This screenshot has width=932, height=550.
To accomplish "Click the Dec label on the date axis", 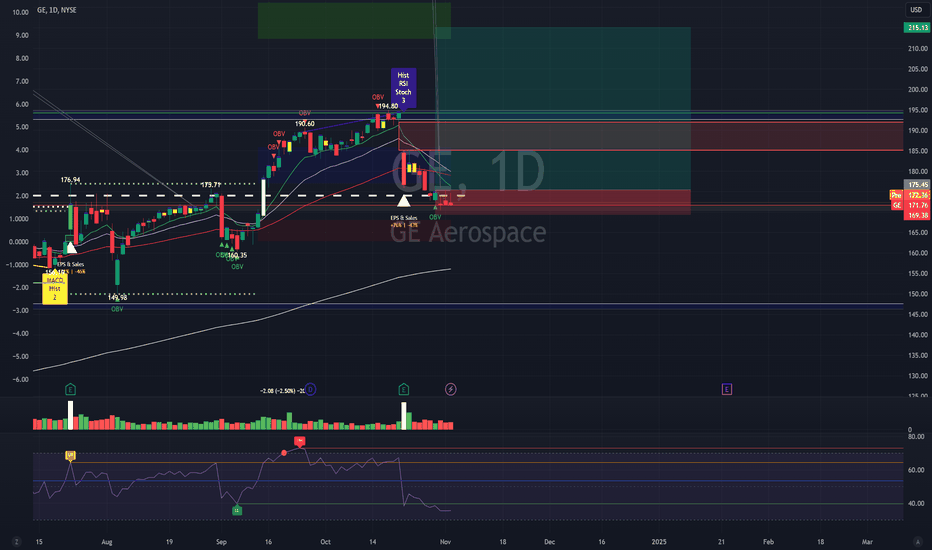I will tap(549, 542).
